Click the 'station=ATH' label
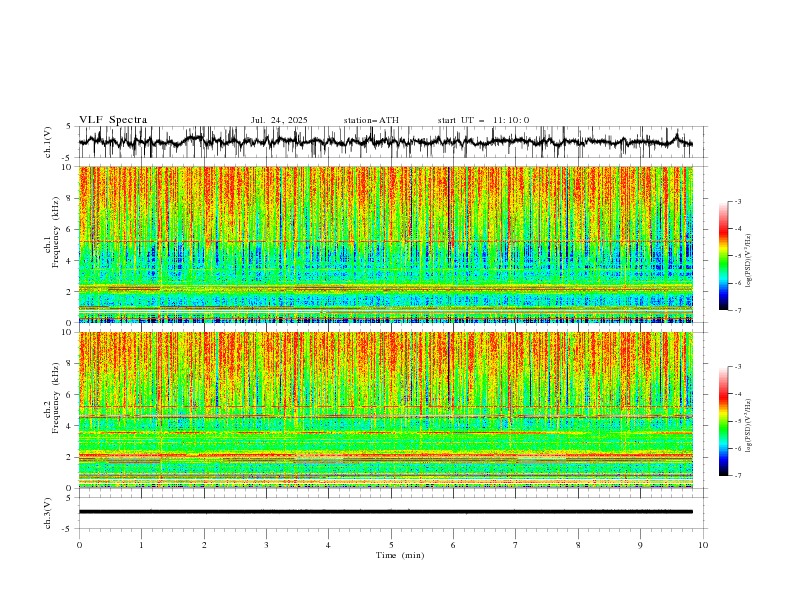 pyautogui.click(x=371, y=120)
